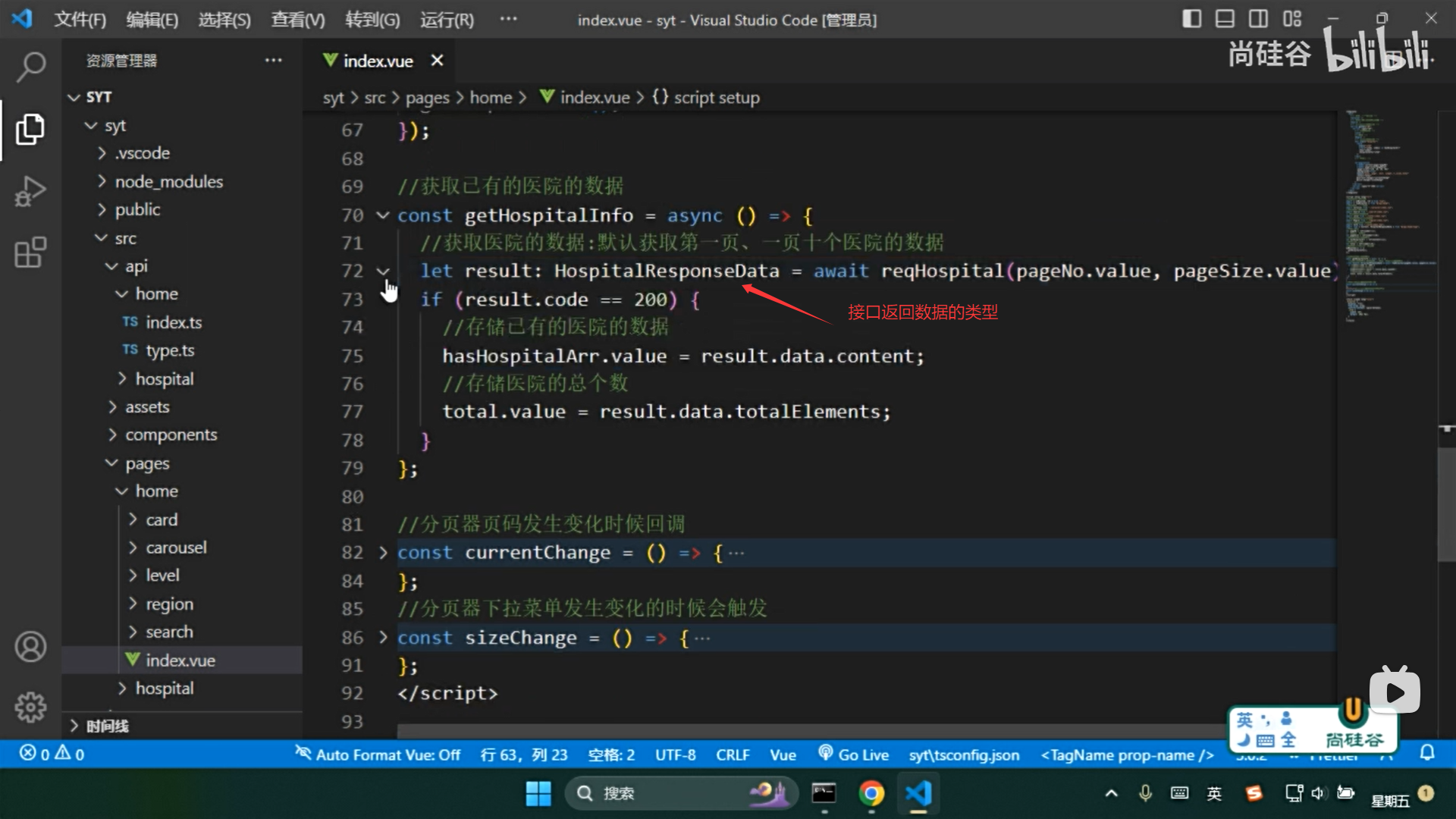This screenshot has width=1456, height=819.
Task: Expand the node_modules folder
Action: pos(168,181)
